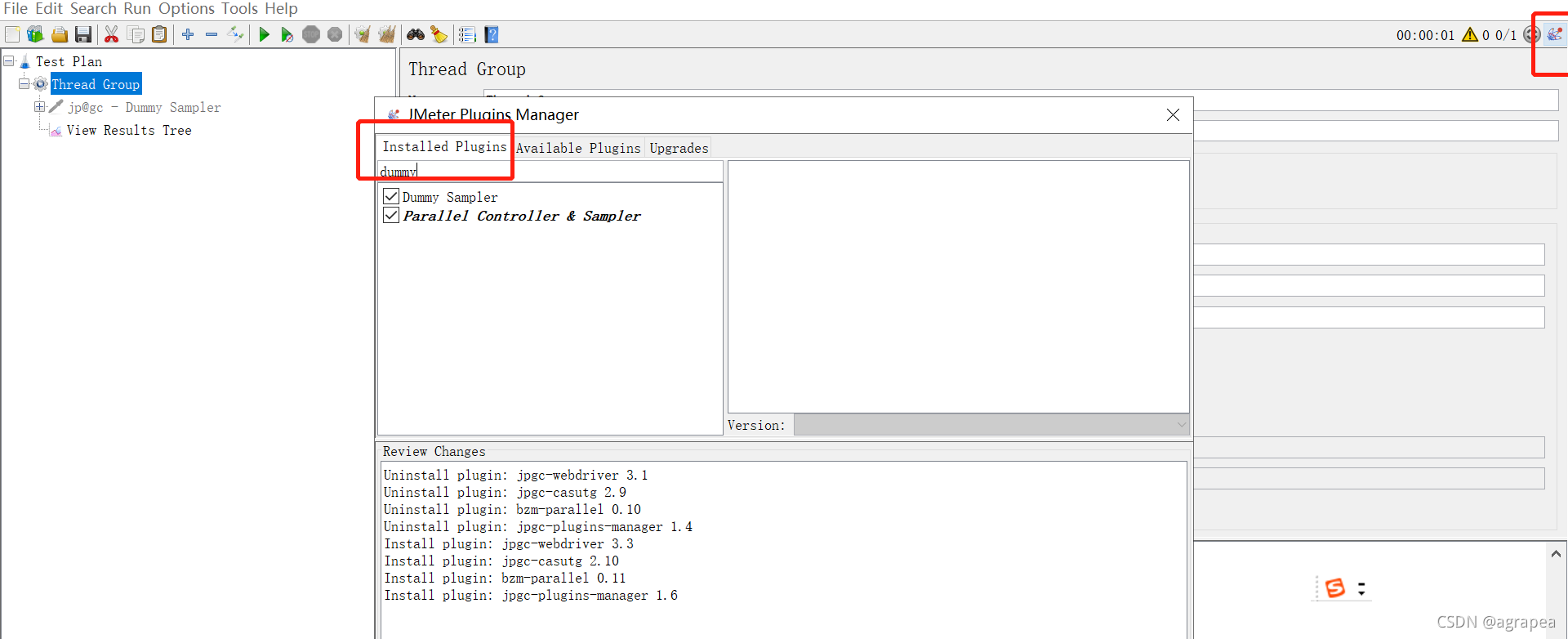This screenshot has height=639, width=1568.
Task: Expand the jp@gc - Dummy Sampler node
Action: pyautogui.click(x=38, y=106)
